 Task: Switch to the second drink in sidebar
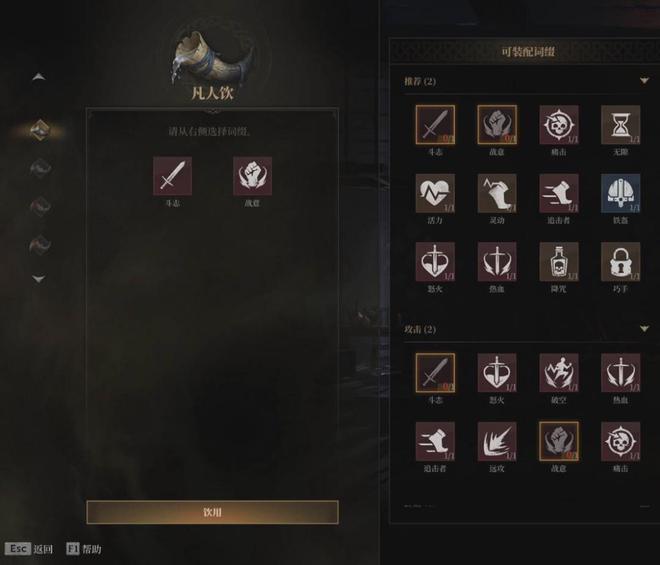(x=40, y=168)
